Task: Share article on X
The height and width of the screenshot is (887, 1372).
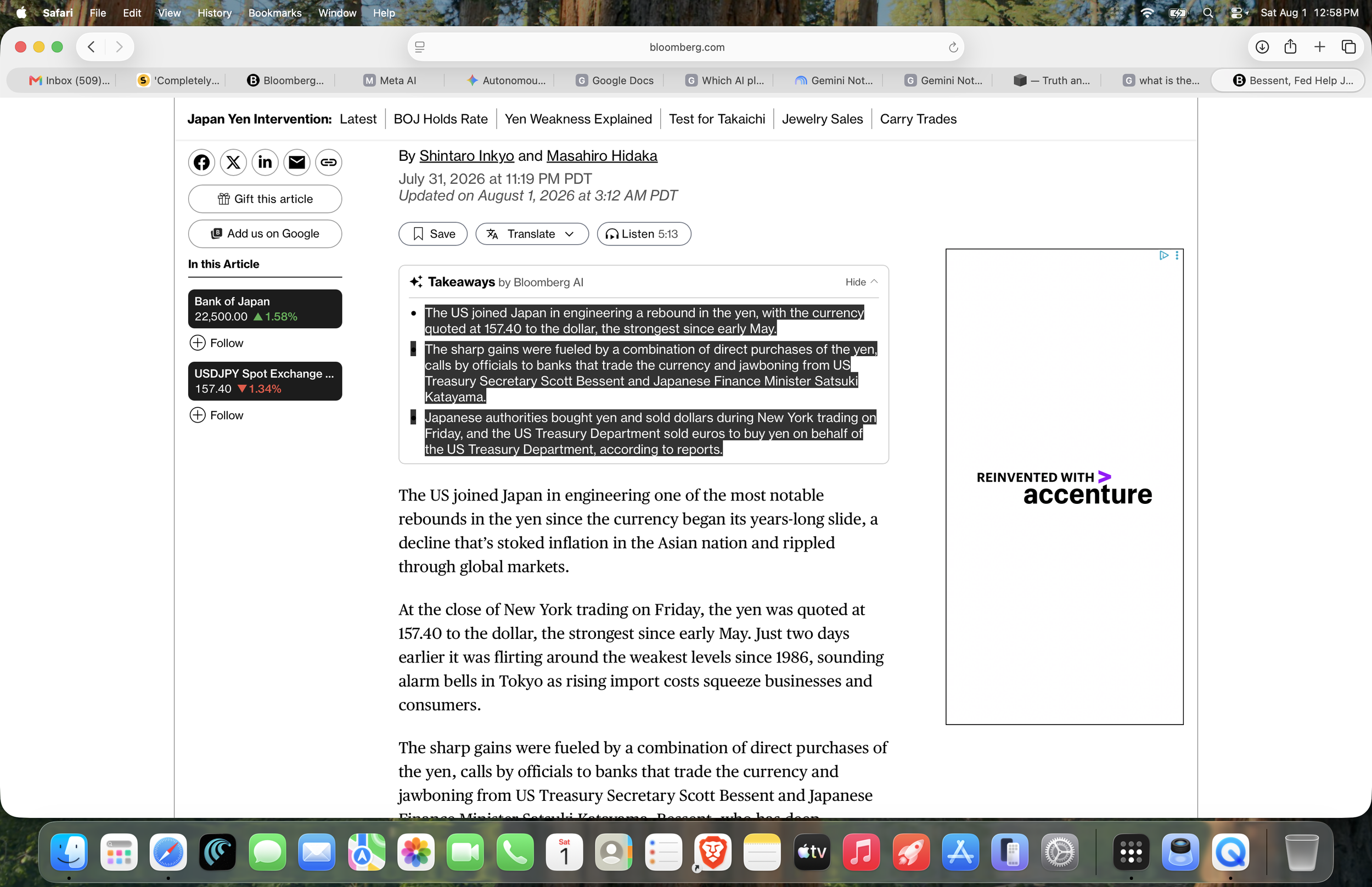Action: point(233,162)
